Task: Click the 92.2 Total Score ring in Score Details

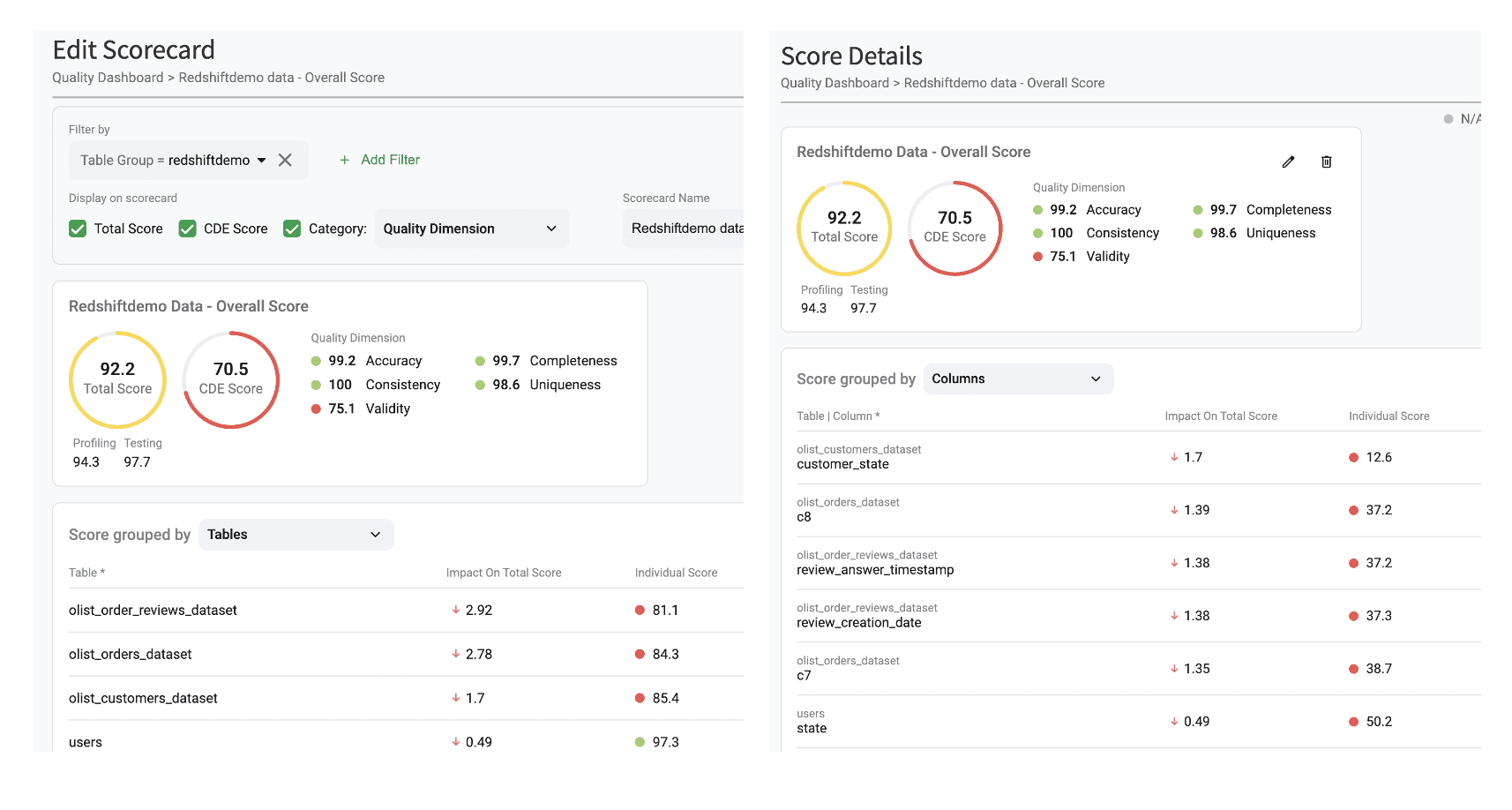Action: click(844, 228)
